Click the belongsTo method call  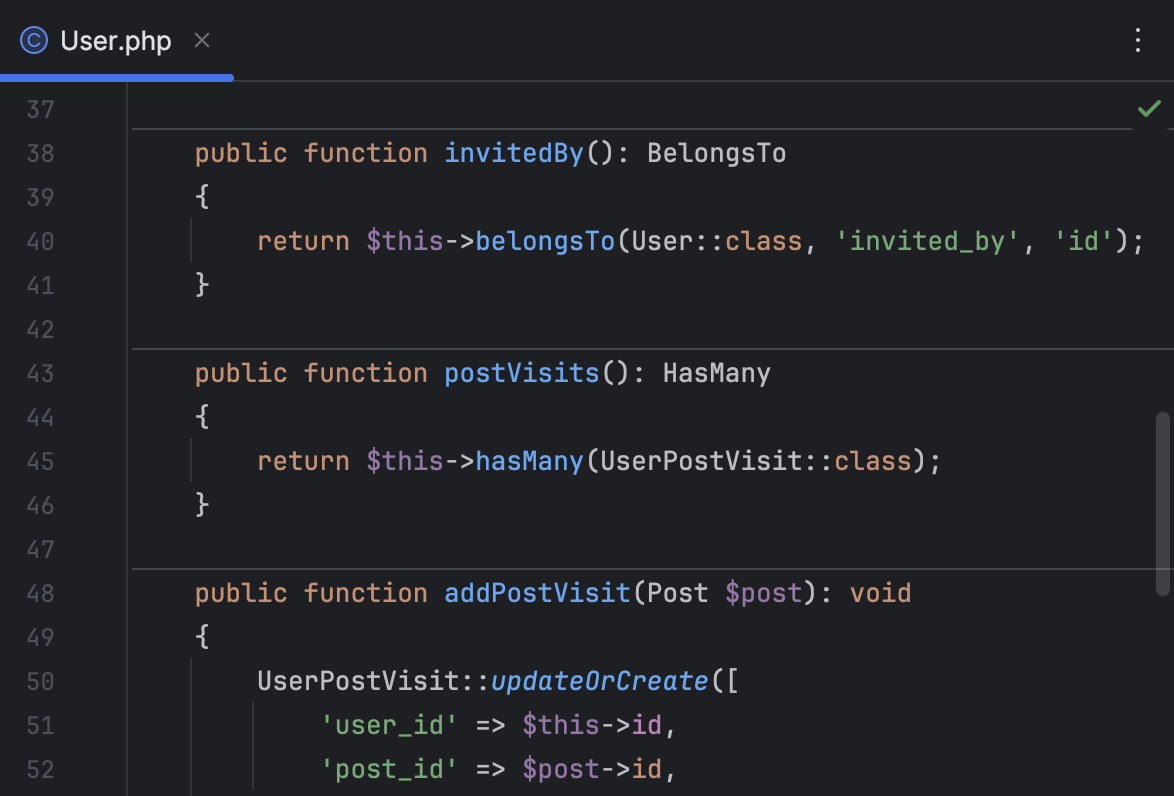pyautogui.click(x=545, y=241)
